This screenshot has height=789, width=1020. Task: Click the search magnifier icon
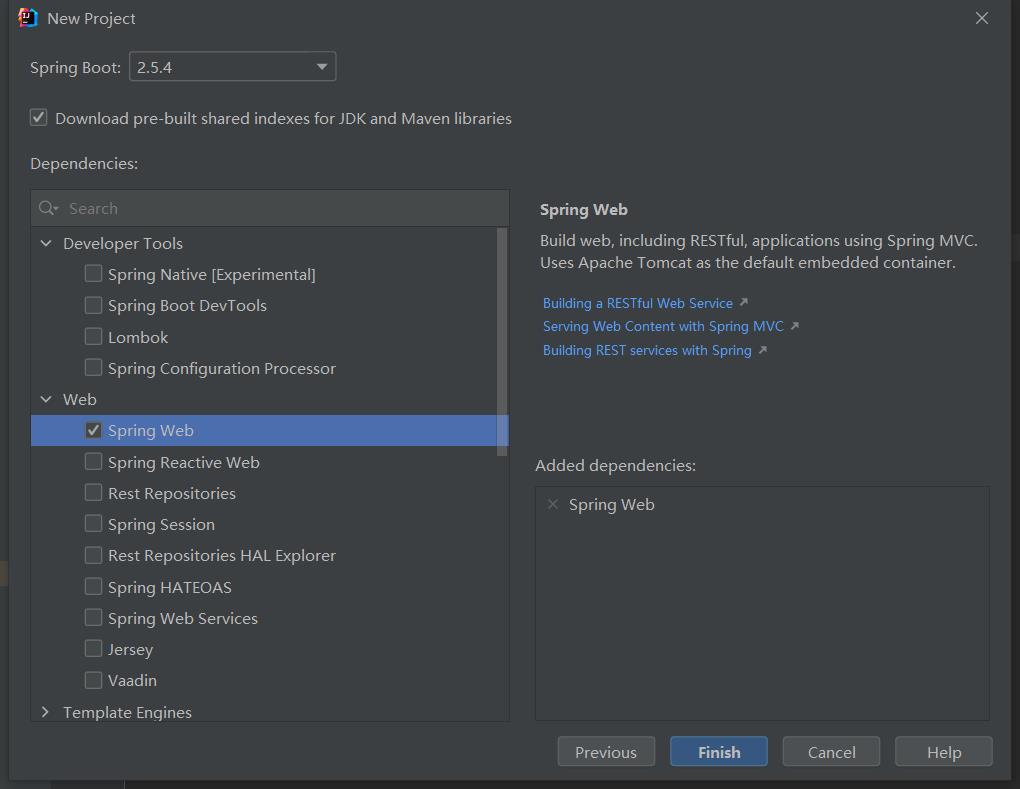pos(47,208)
